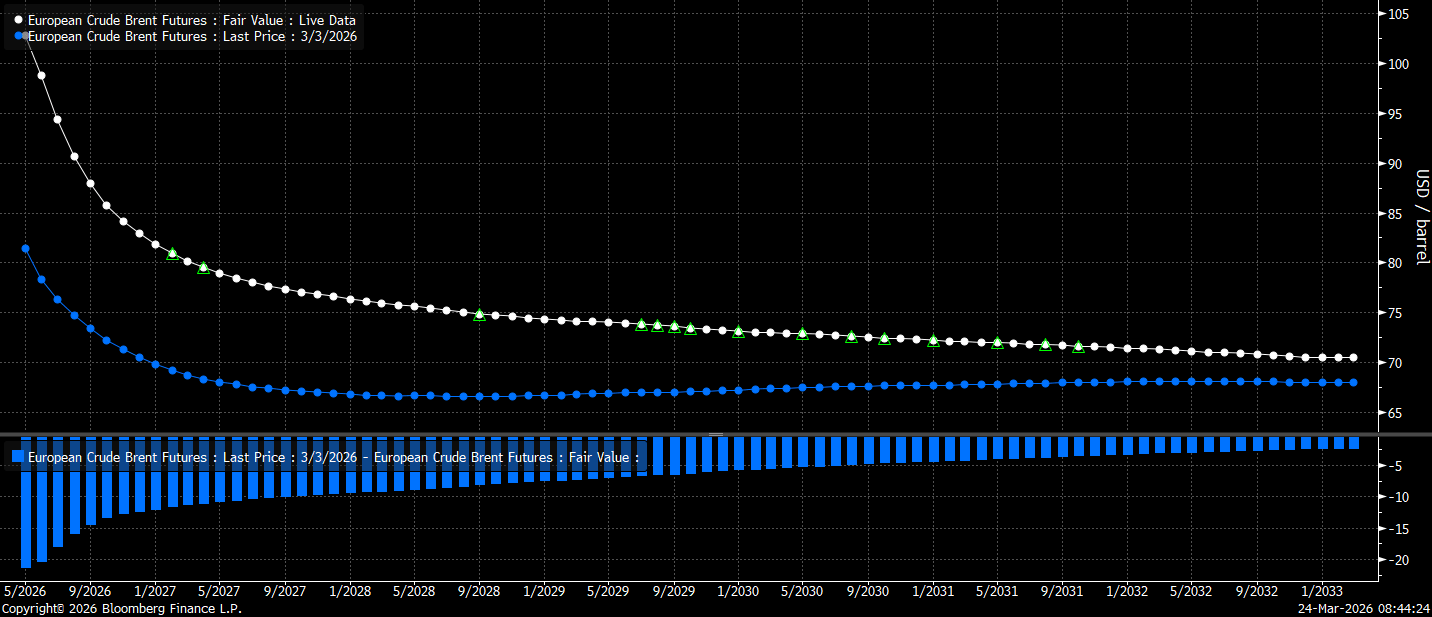Click the blue square spread legend marker

coord(18,457)
